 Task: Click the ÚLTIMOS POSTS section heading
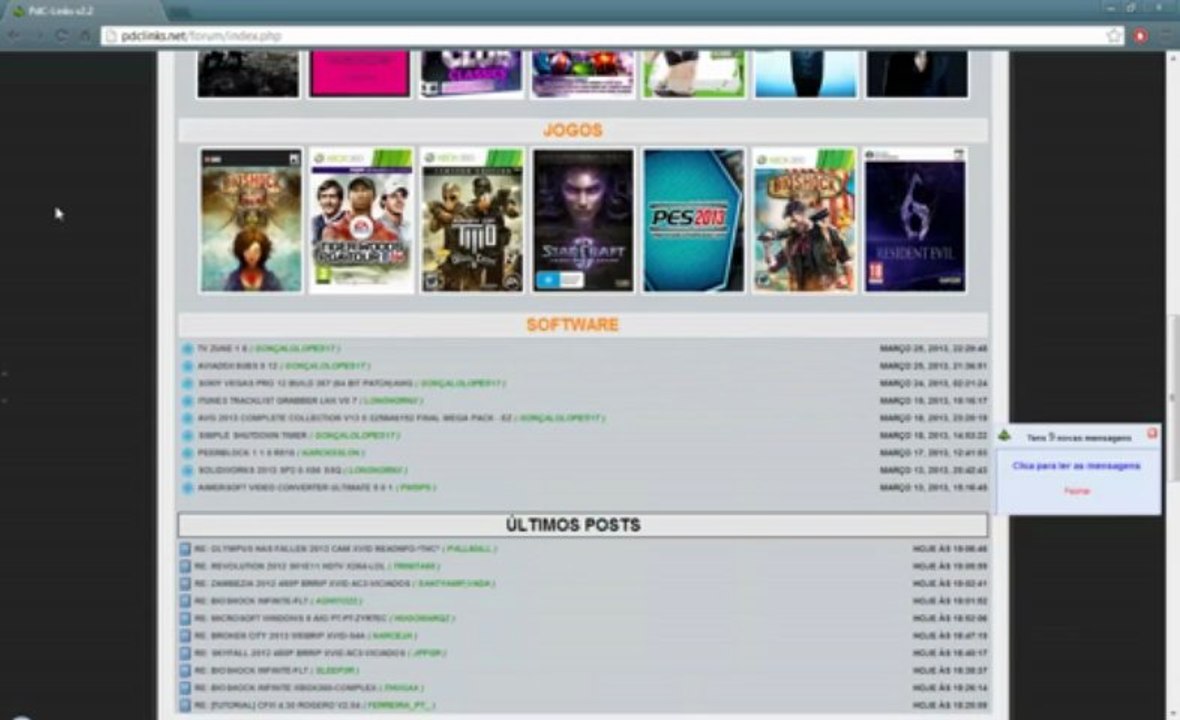tap(573, 525)
